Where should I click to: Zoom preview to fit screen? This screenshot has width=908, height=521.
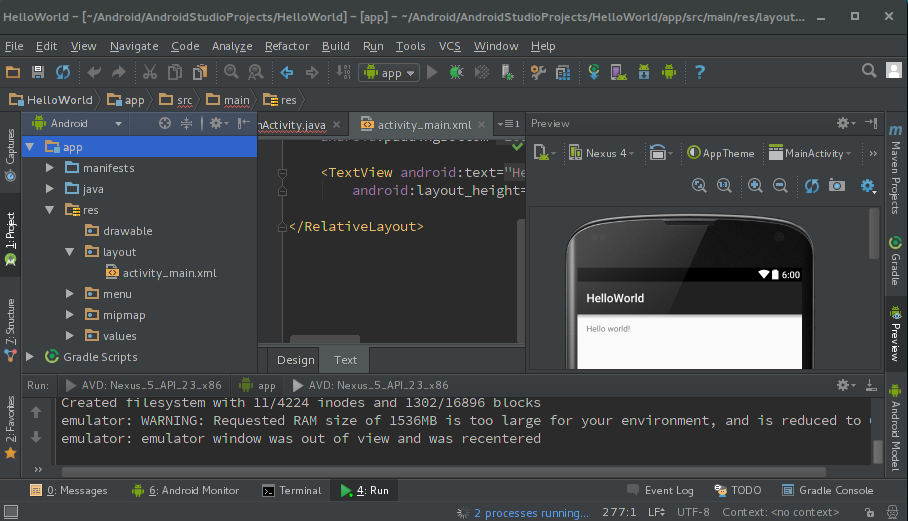click(x=699, y=185)
